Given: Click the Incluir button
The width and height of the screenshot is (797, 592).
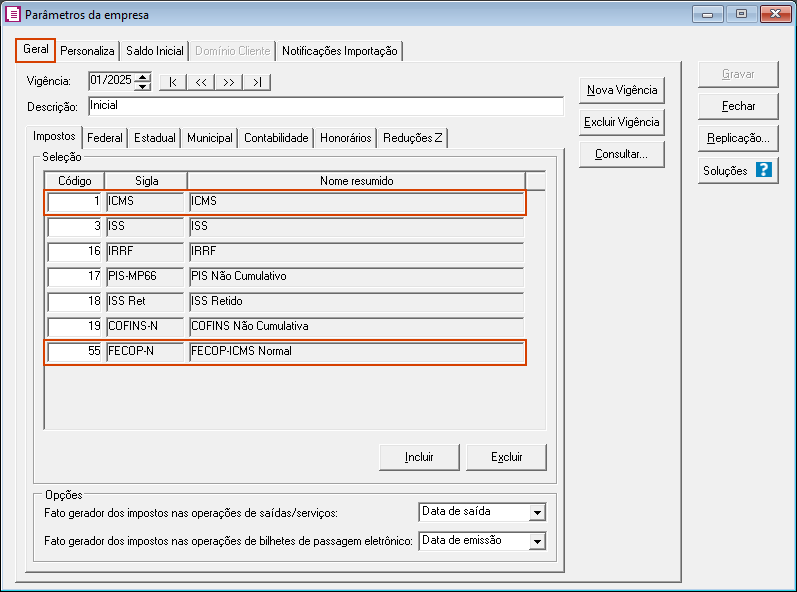Looking at the screenshot, I should (x=419, y=457).
